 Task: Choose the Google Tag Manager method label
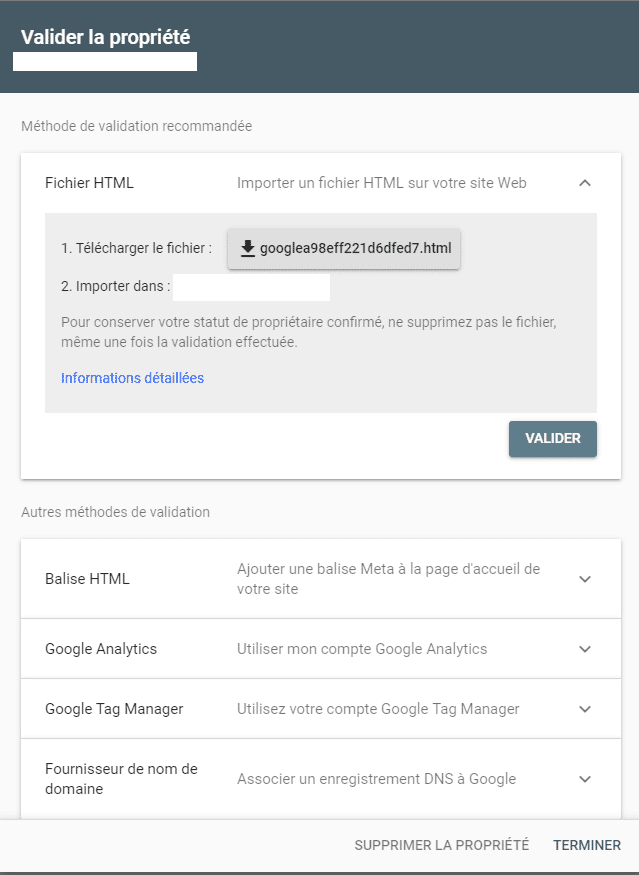[x=114, y=709]
